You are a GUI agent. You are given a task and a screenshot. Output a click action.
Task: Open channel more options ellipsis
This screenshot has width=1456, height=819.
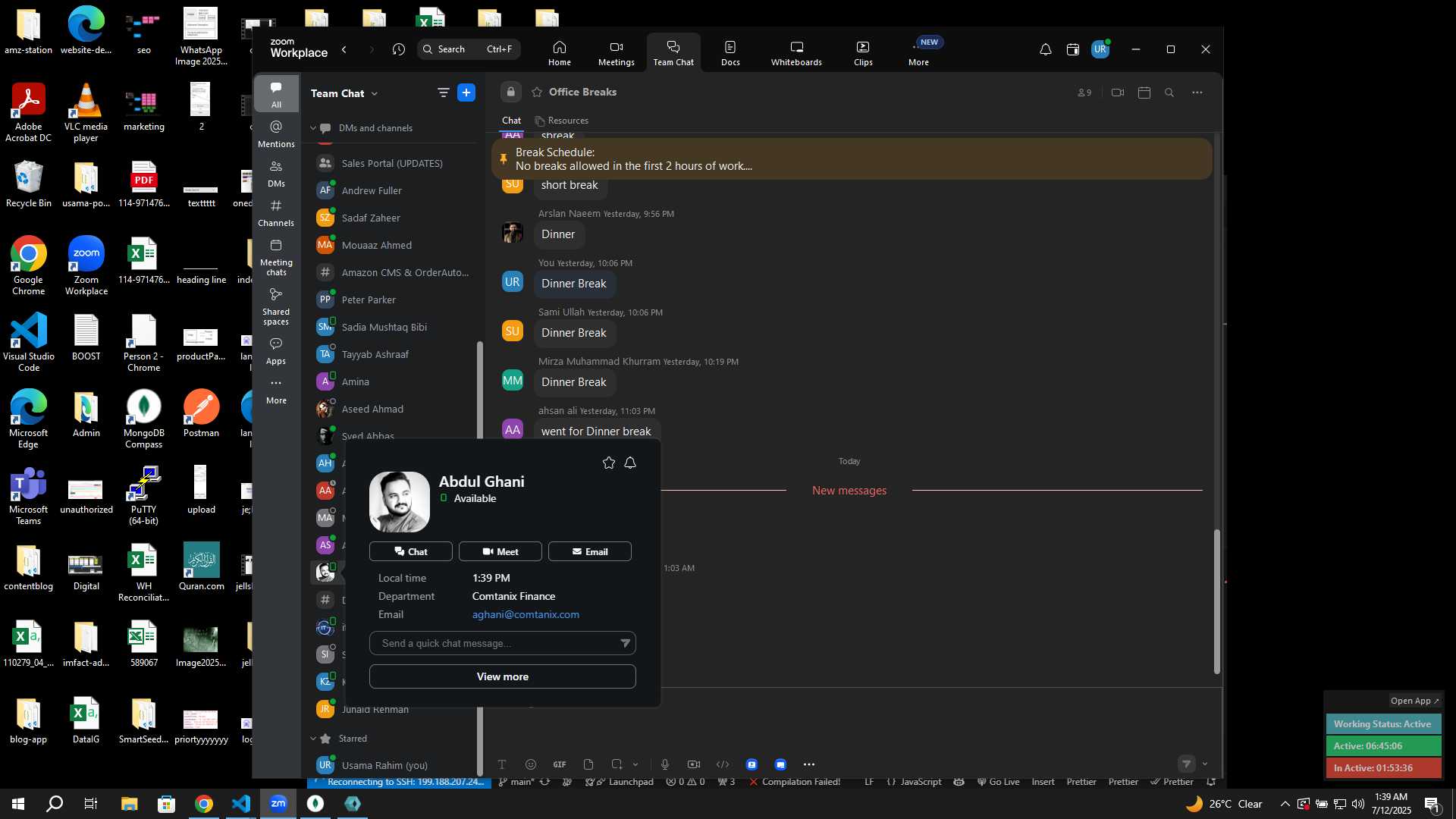(x=1197, y=93)
